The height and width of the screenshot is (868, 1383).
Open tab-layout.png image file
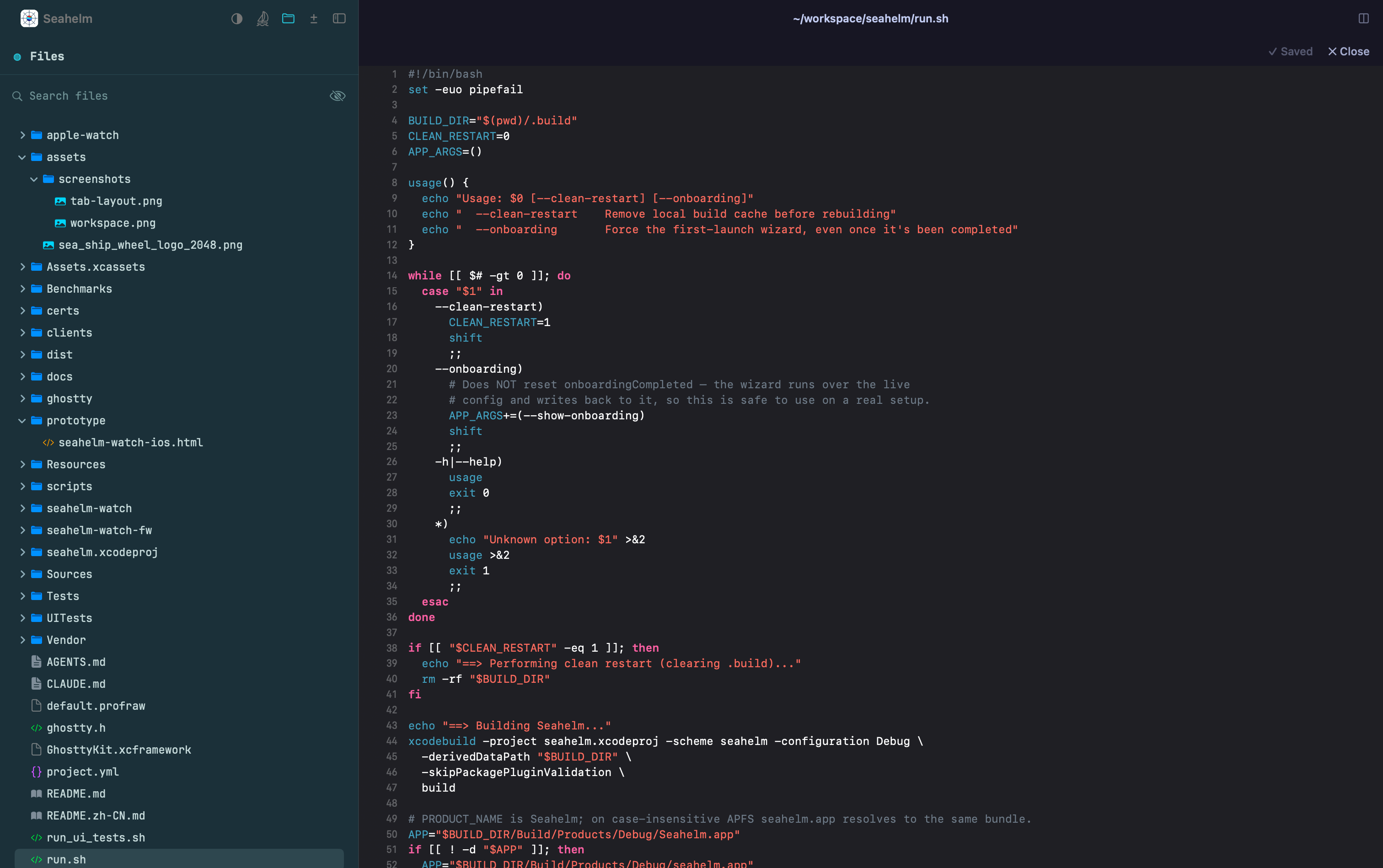116,201
